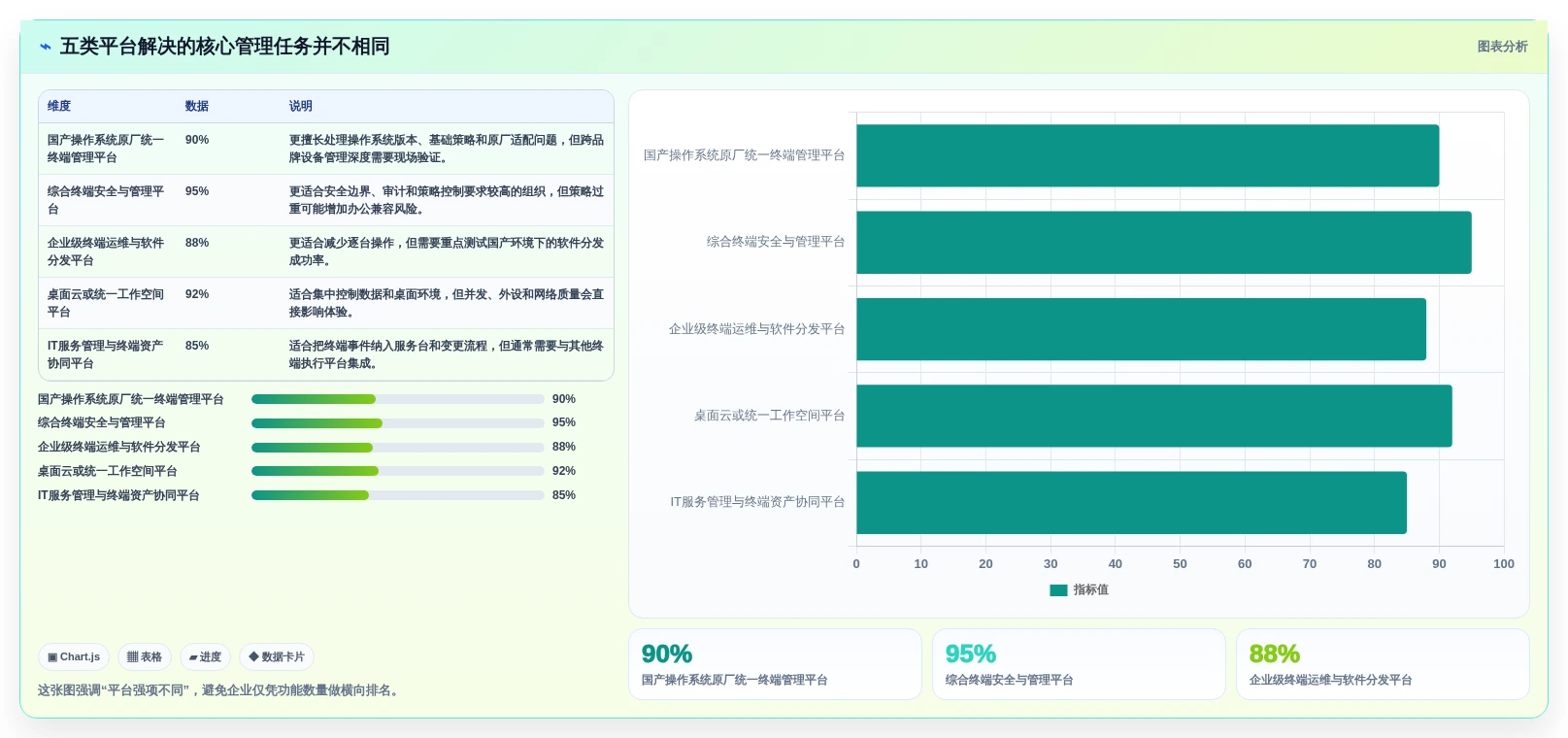
Task: Click progress bar for 国产操作系统原厂统一终端管理平台
Action: coord(398,399)
